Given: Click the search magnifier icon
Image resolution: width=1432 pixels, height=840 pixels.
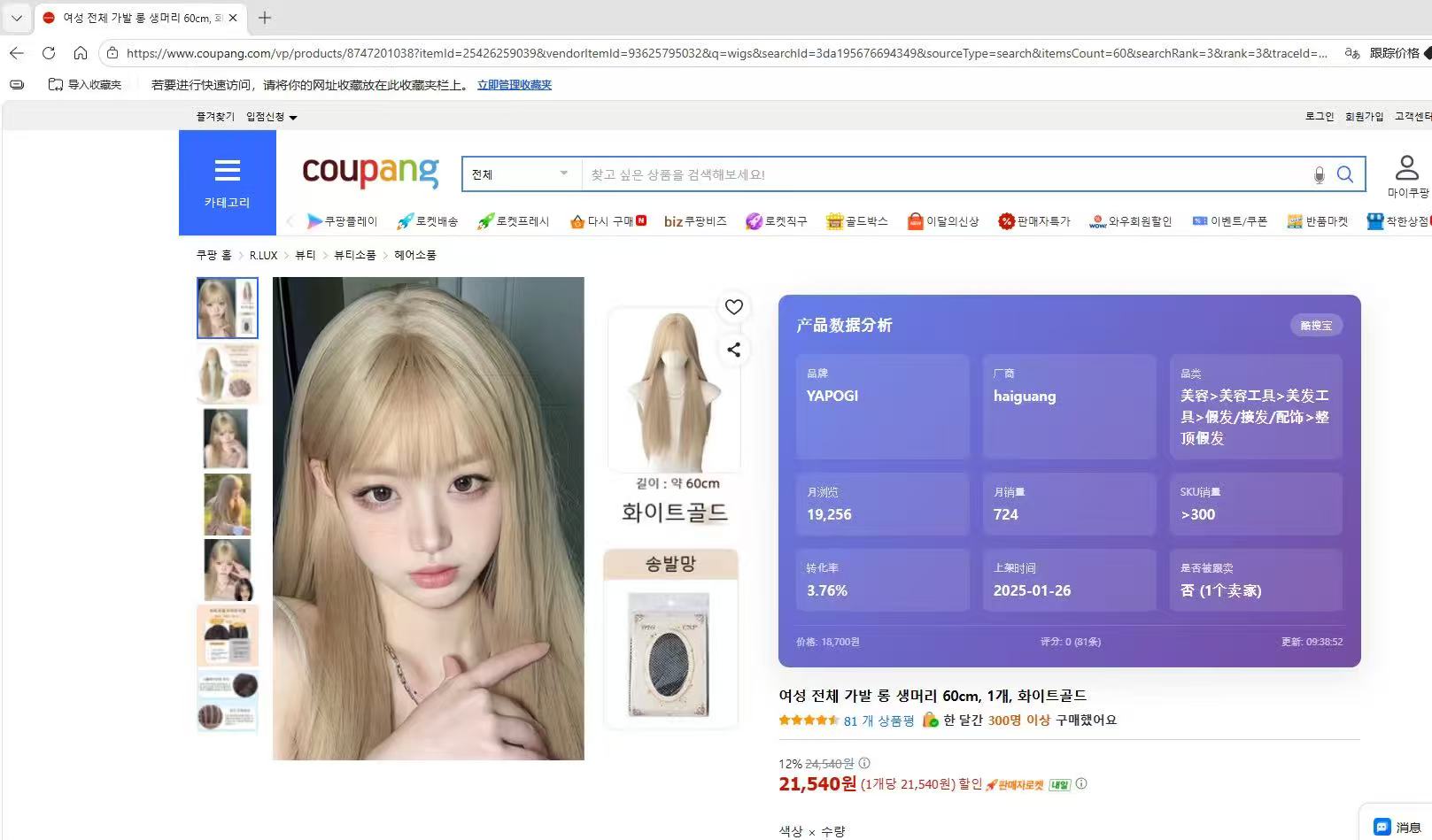Looking at the screenshot, I should 1344,174.
